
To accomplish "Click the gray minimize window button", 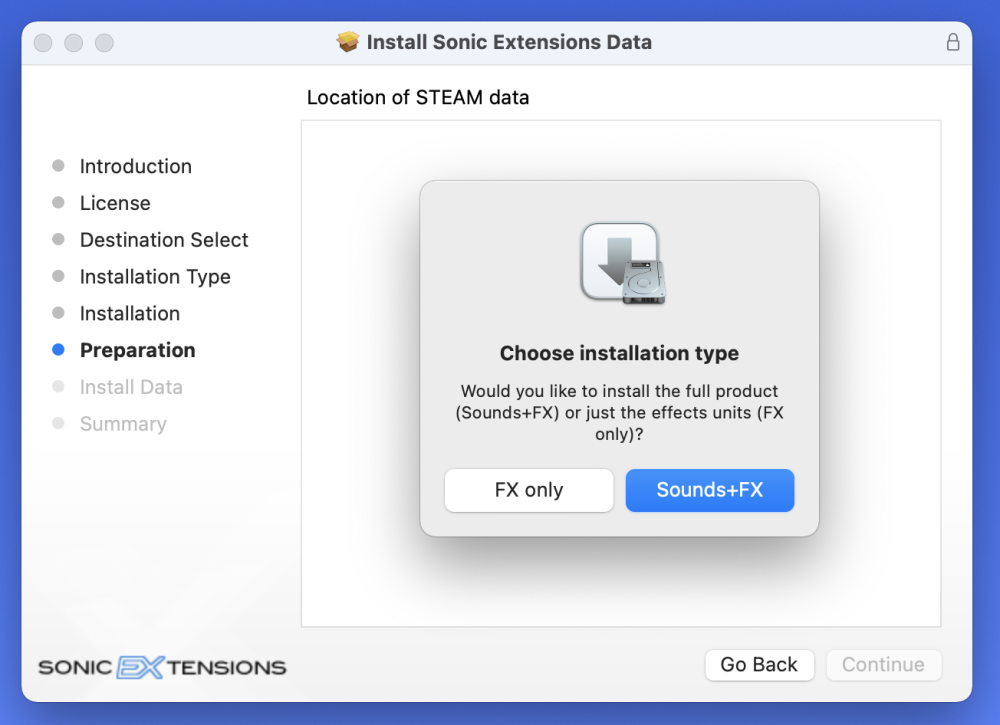I will (x=73, y=43).
